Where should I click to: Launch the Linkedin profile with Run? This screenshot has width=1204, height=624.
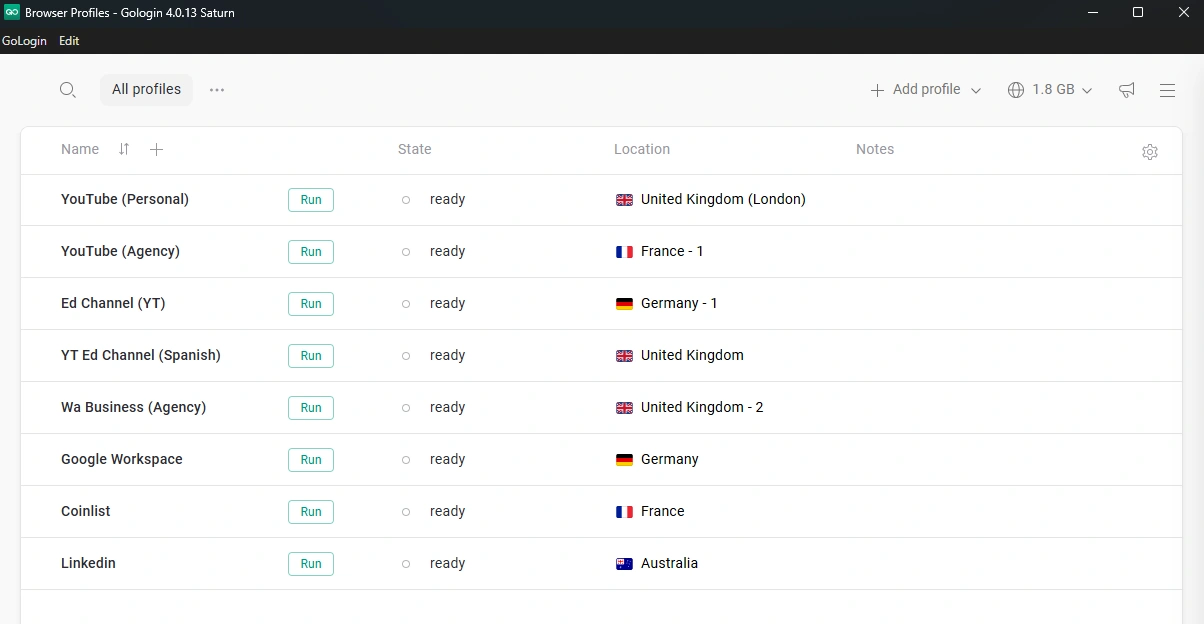click(x=311, y=564)
